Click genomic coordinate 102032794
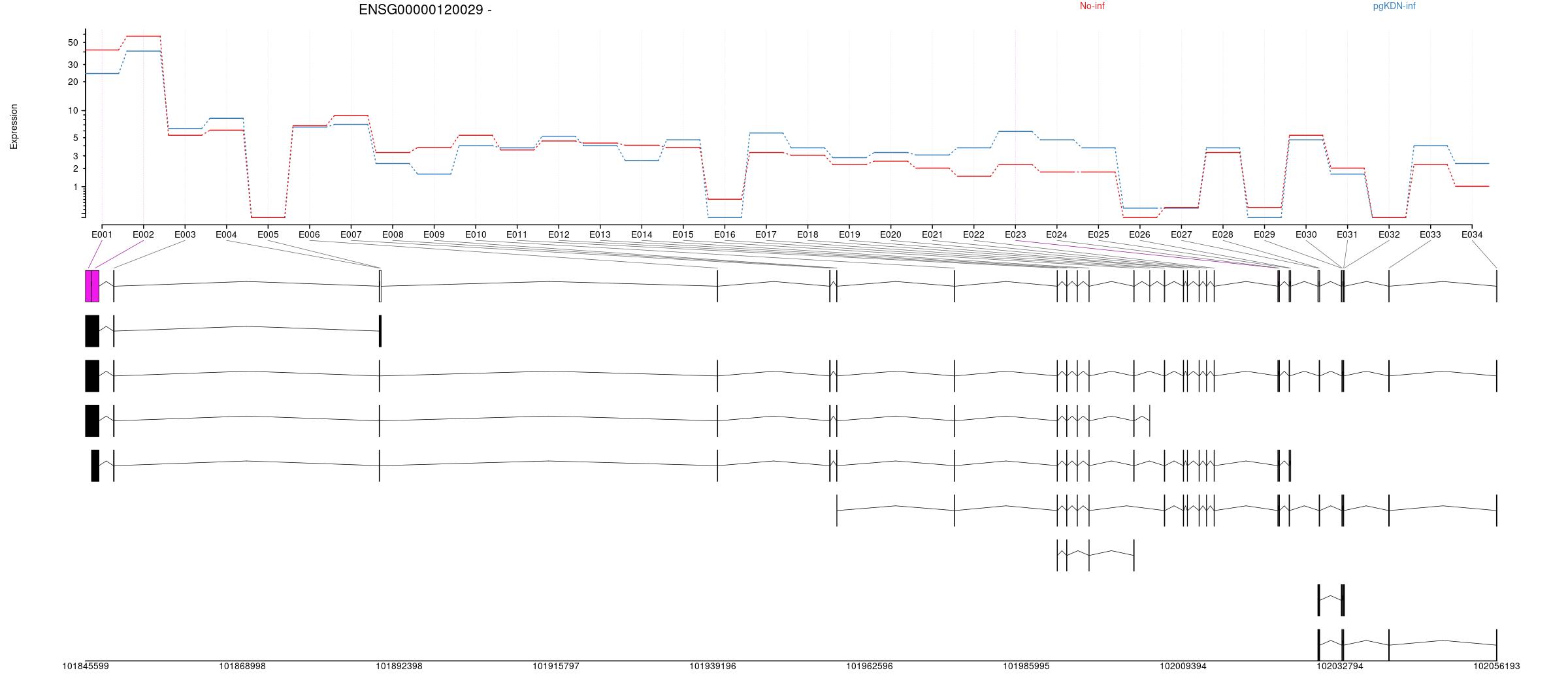1568x679 pixels. click(1340, 667)
